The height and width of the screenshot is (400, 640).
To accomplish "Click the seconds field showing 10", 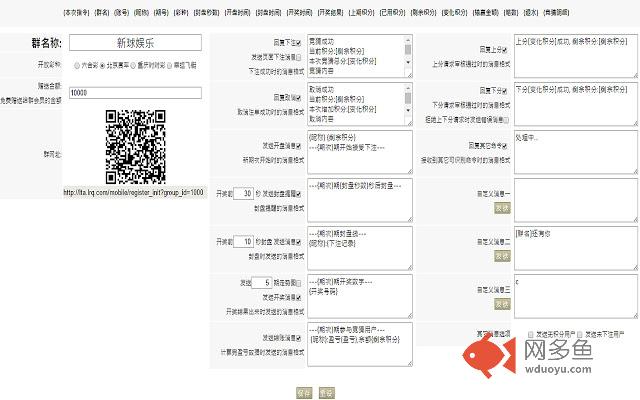I will (x=244, y=242).
